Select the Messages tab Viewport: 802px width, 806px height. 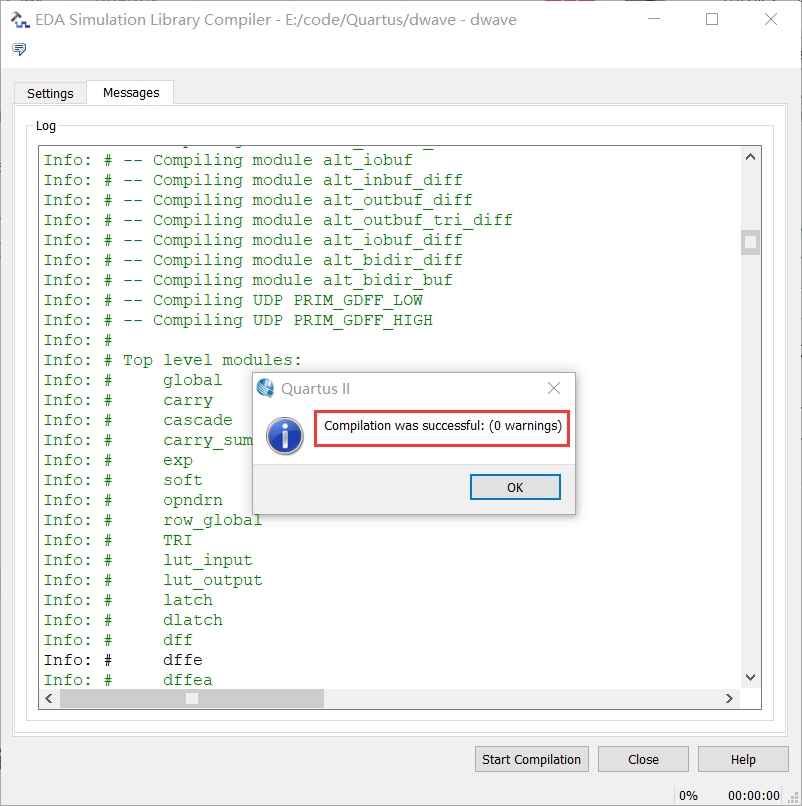pyautogui.click(x=131, y=93)
